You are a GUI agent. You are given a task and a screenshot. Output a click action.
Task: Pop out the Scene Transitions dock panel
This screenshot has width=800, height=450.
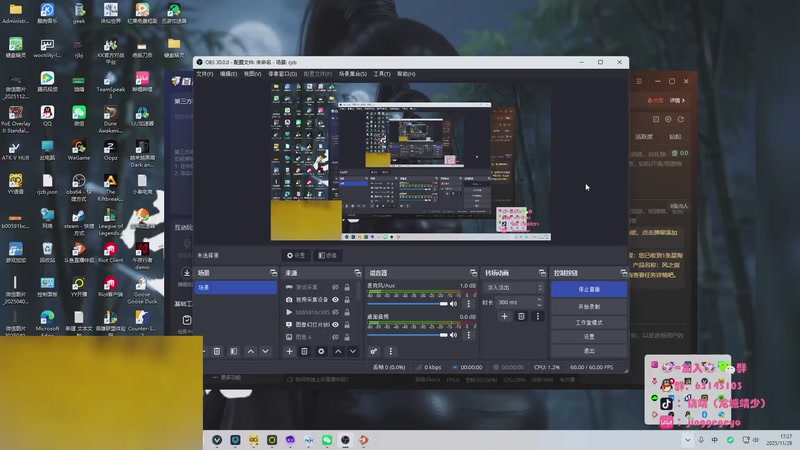coord(542,273)
